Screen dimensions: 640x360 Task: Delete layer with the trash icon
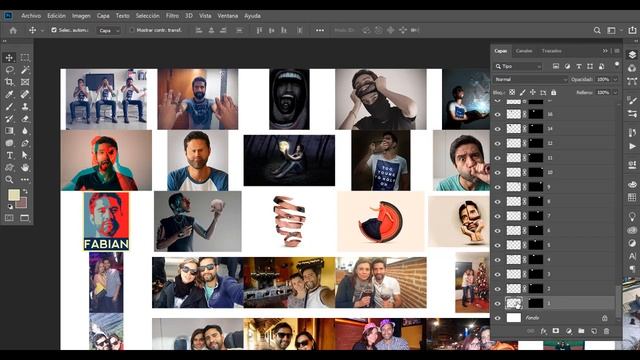tap(607, 331)
